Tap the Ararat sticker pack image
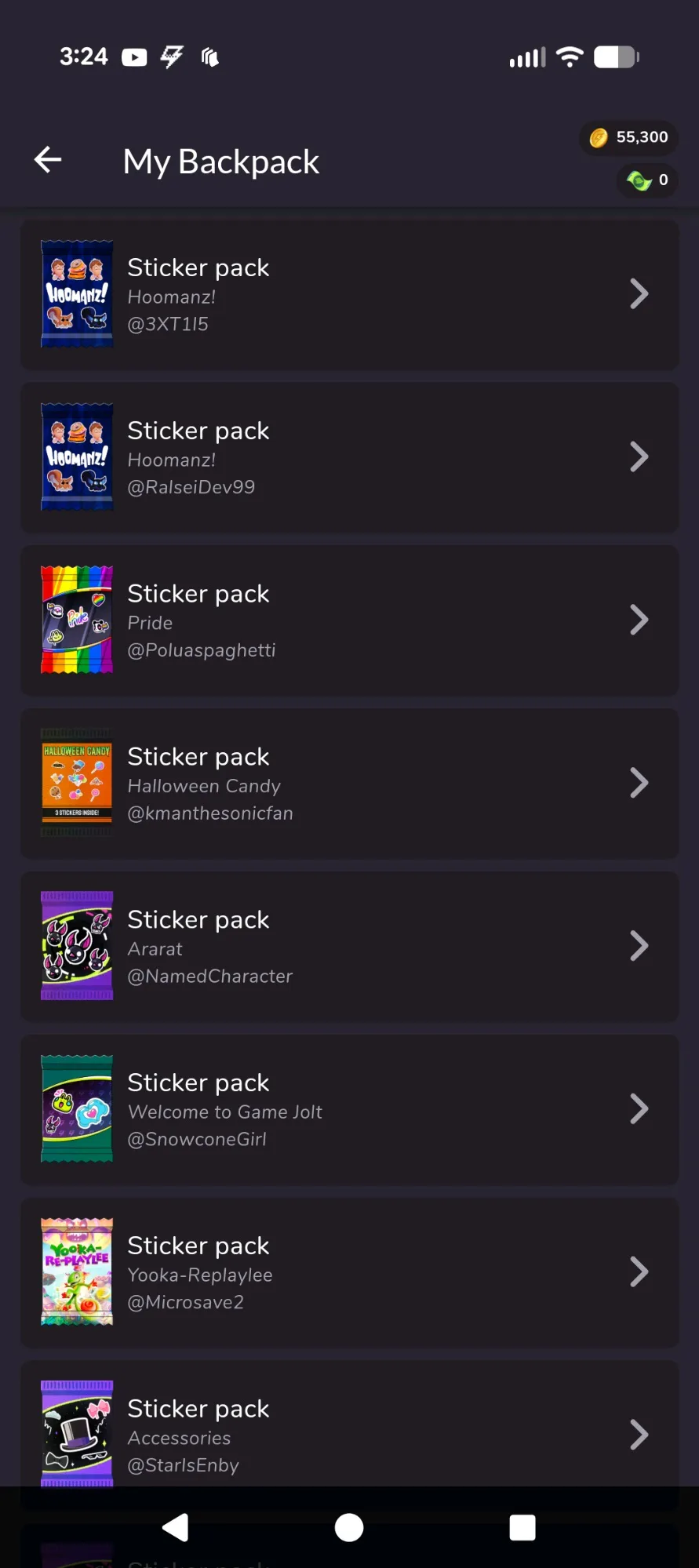This screenshot has height=1568, width=699. point(77,946)
